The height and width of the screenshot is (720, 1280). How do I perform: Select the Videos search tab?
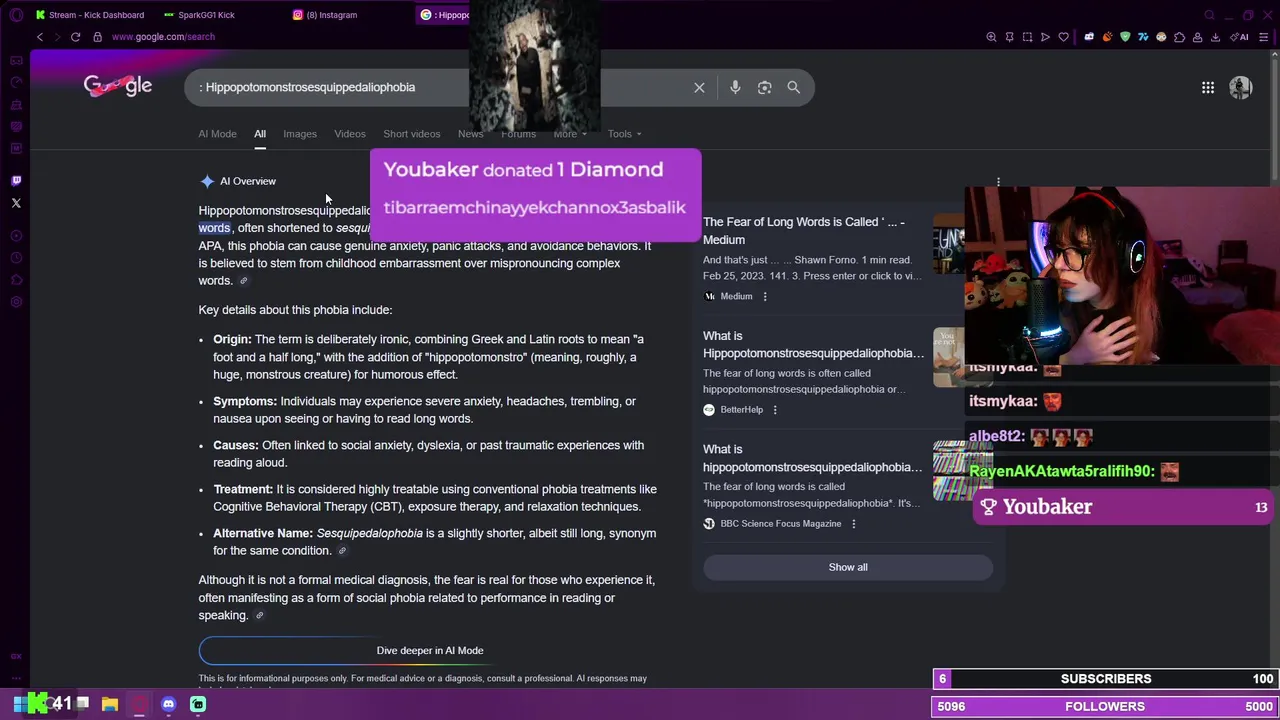click(350, 134)
